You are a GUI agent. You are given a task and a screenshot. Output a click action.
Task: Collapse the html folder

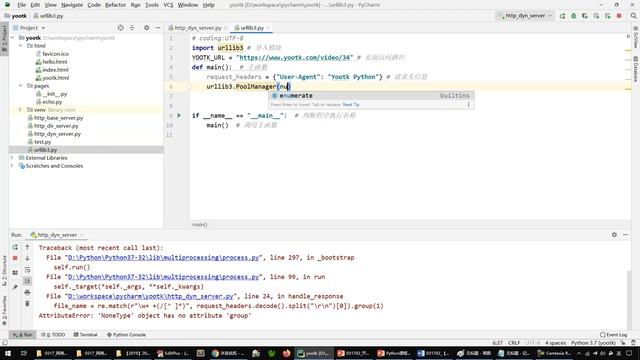21,46
